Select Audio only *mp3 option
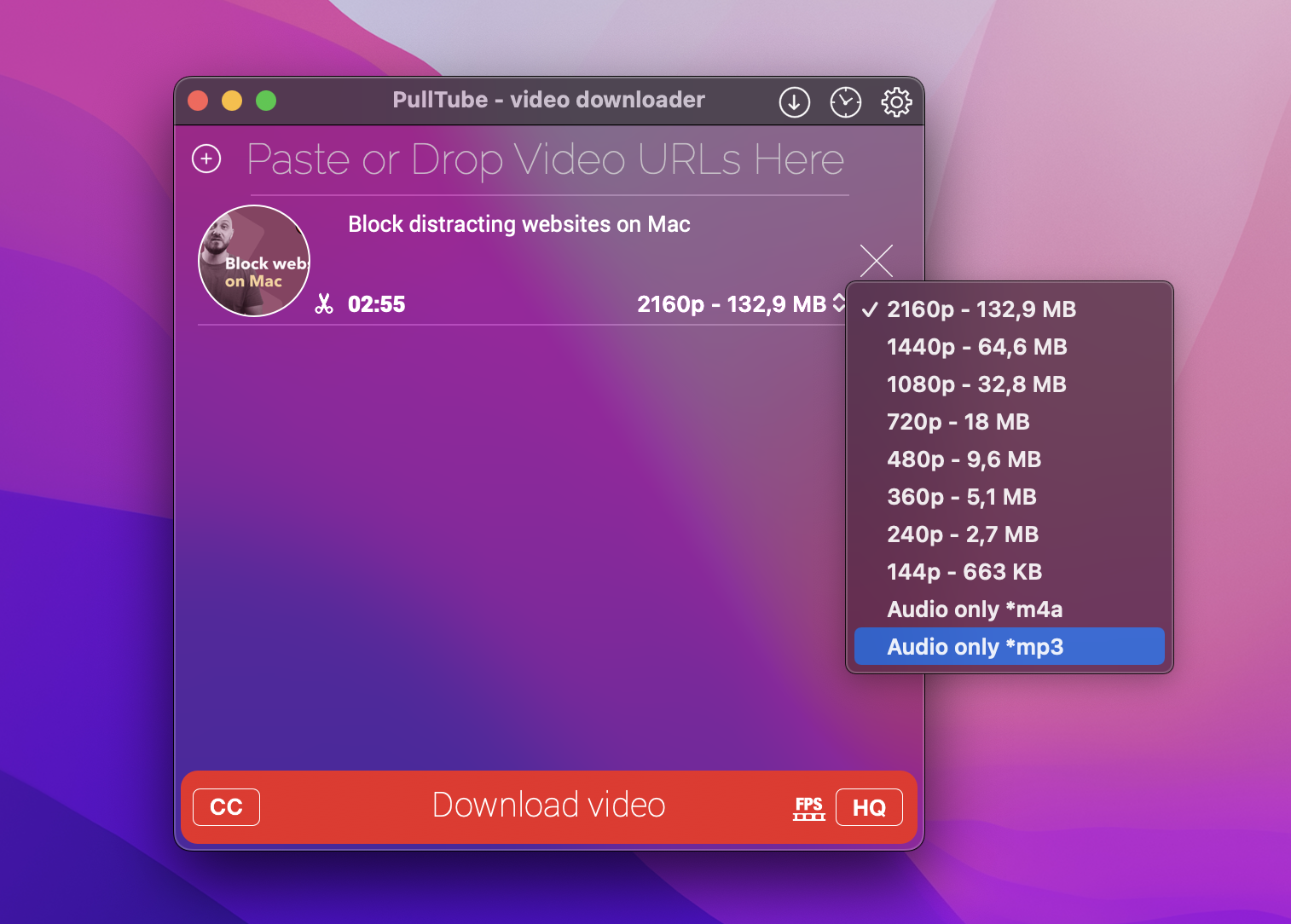Image resolution: width=1291 pixels, height=924 pixels. point(1010,647)
